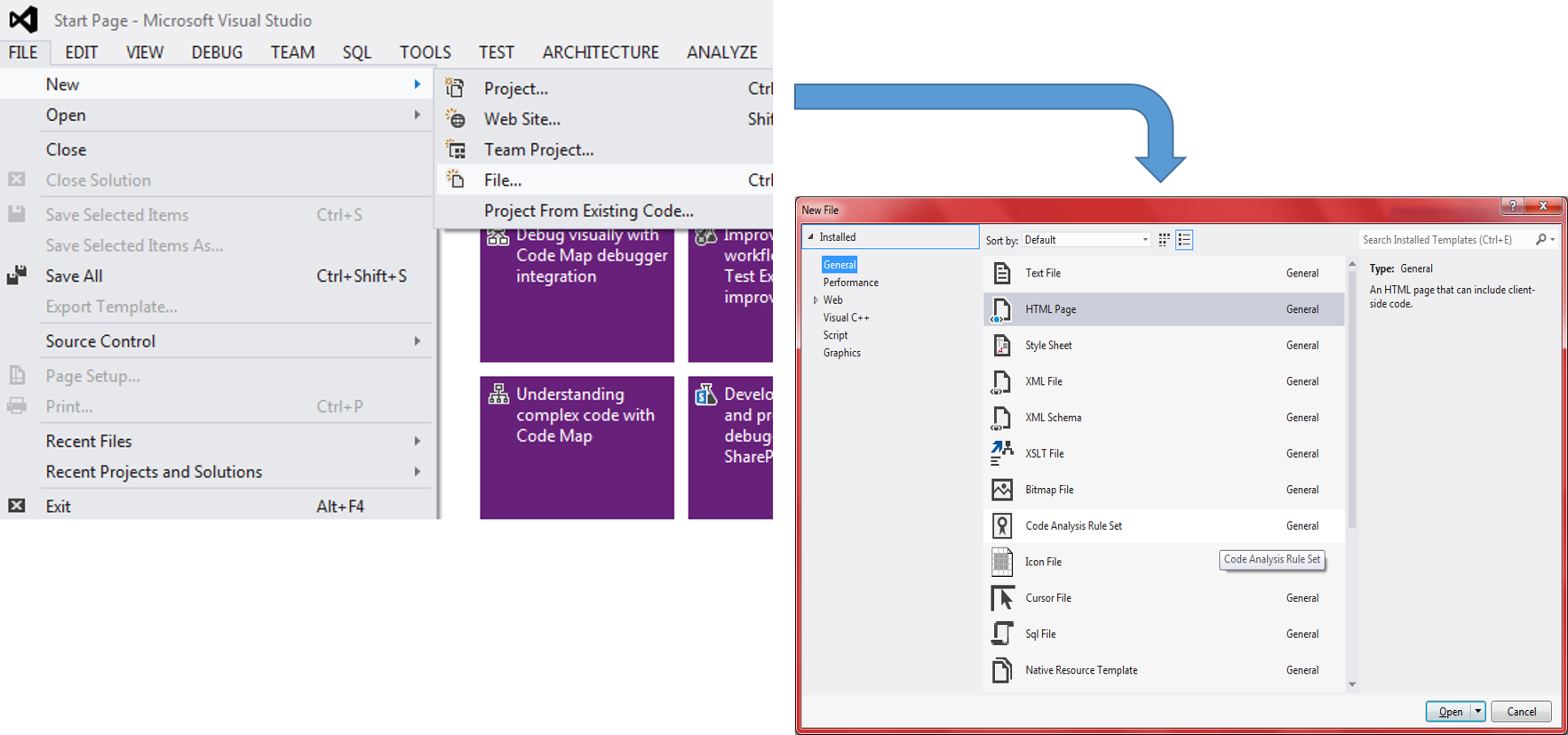The image size is (1568, 735).
Task: Expand the Web tree node
Action: click(x=816, y=300)
